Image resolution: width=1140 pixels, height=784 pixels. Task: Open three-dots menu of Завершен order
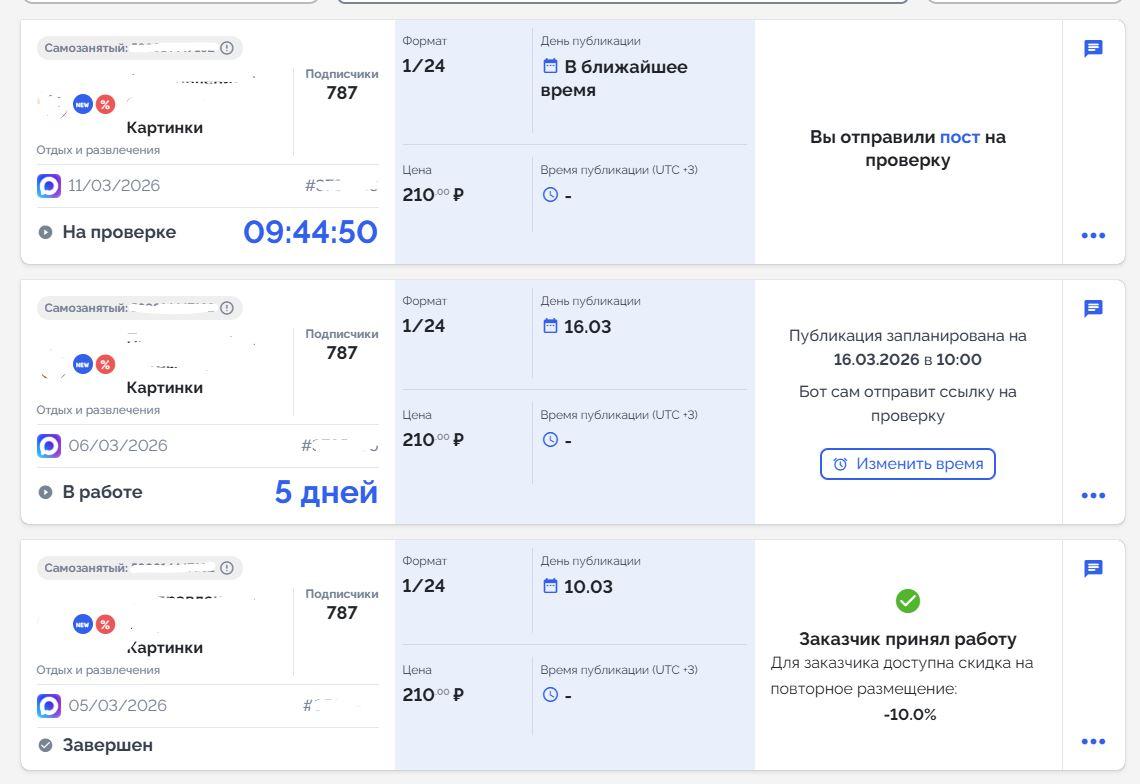pyautogui.click(x=1093, y=742)
